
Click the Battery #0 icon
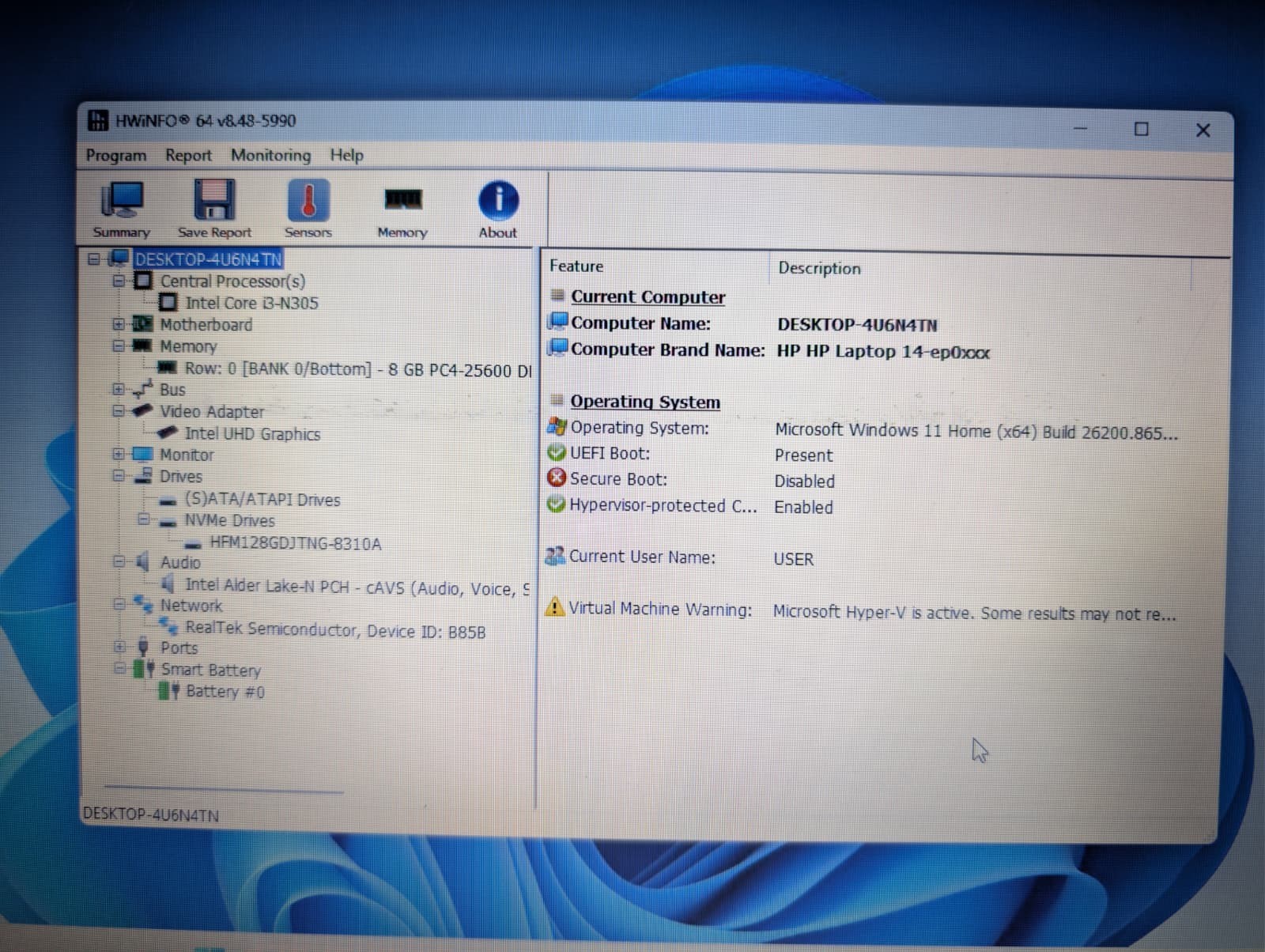(169, 691)
